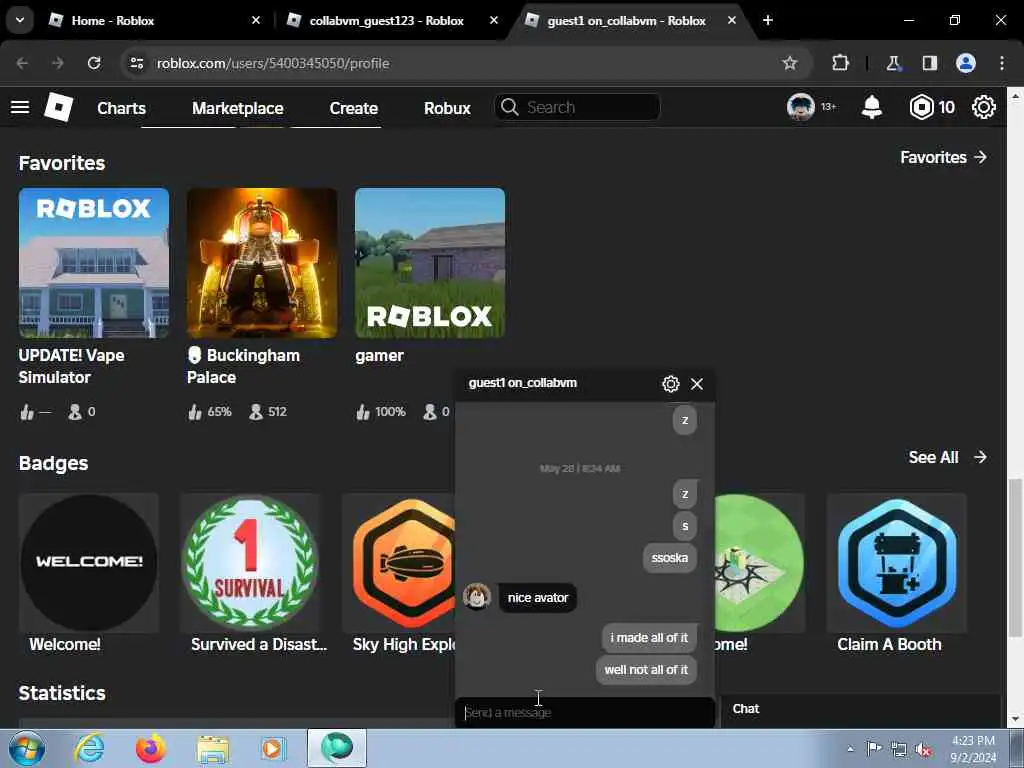Click the 'i made all of it' message

649,638
